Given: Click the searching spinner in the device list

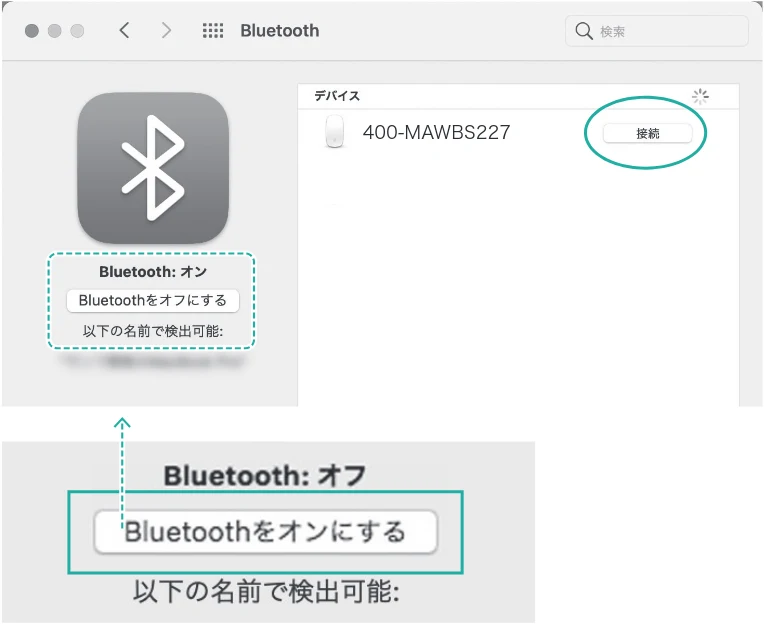Looking at the screenshot, I should [x=700, y=96].
